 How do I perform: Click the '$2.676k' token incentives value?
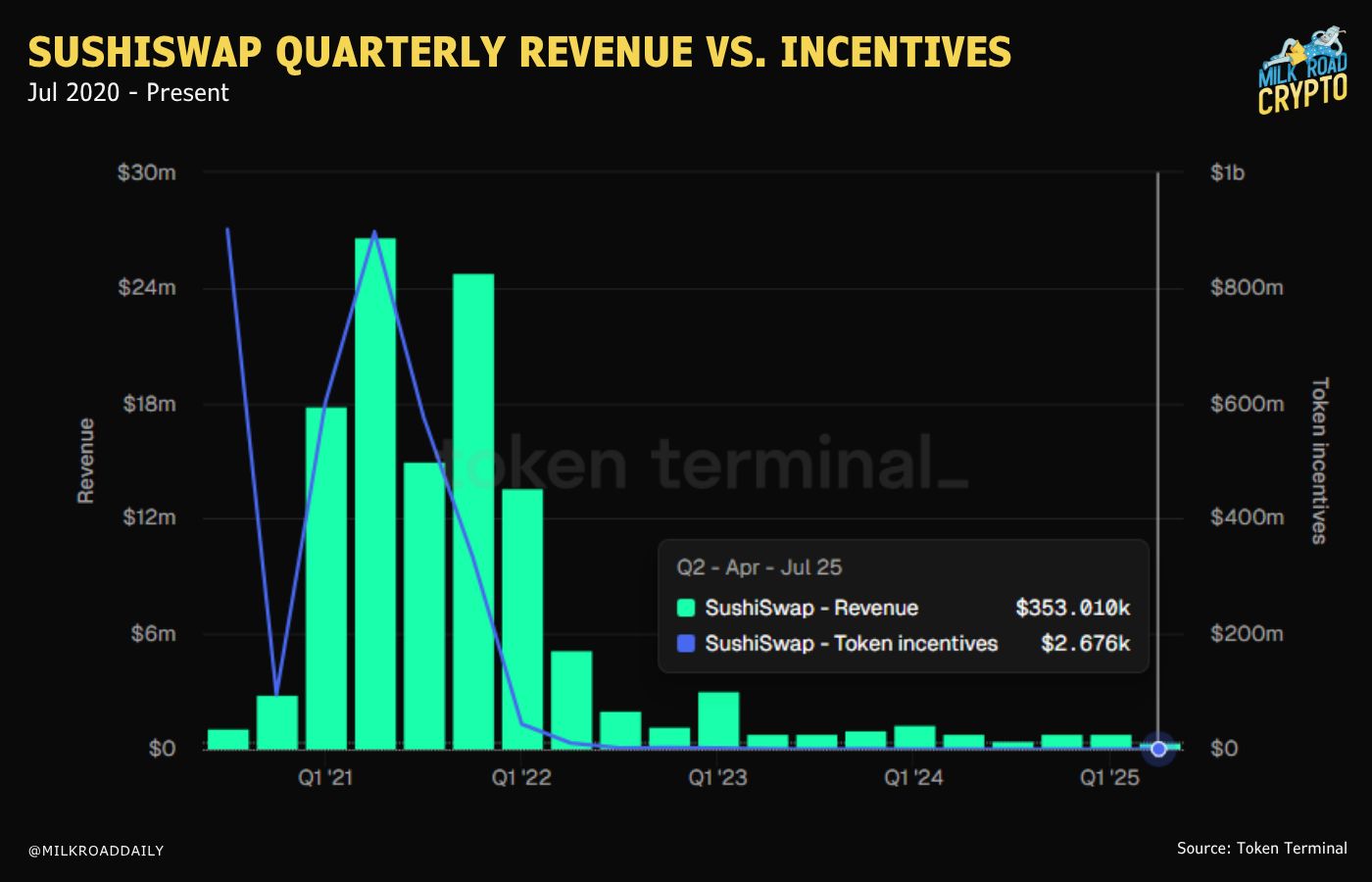point(1086,644)
